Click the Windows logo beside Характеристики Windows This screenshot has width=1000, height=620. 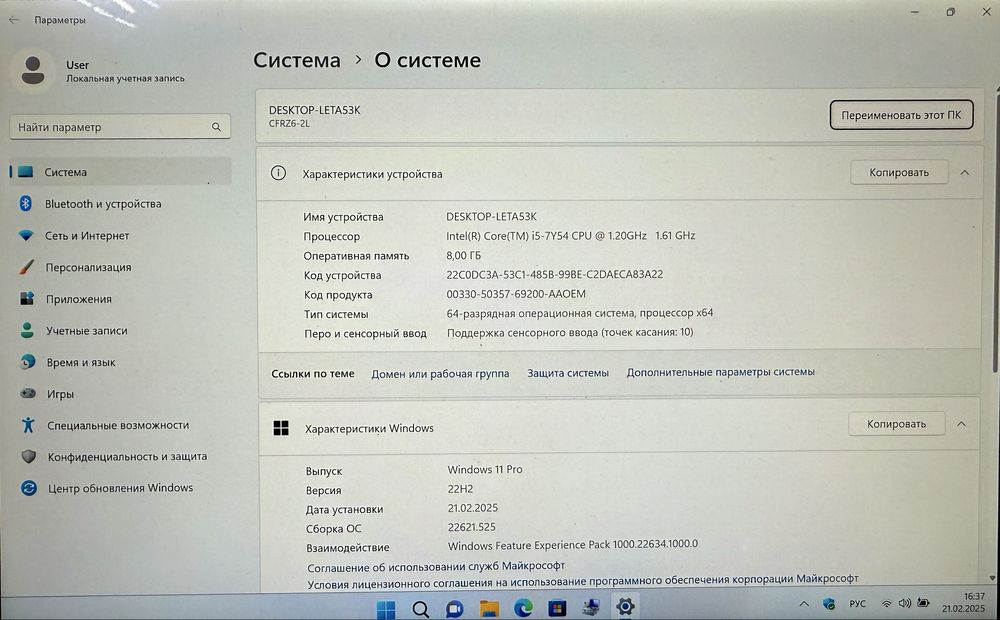(281, 428)
